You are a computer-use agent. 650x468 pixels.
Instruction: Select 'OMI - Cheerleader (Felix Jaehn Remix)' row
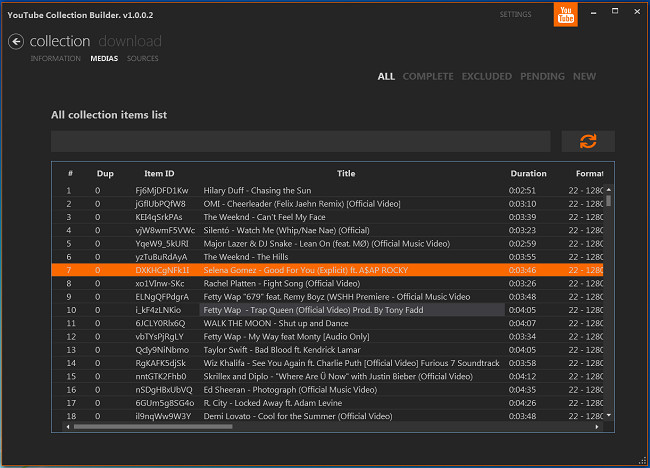327,204
